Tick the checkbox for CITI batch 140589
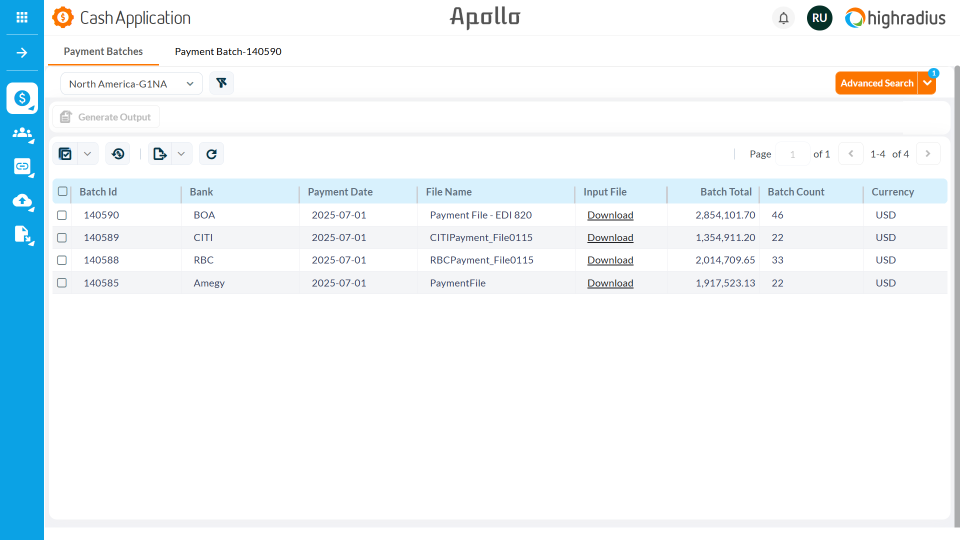Screen dimensions: 960x540 tap(62, 238)
